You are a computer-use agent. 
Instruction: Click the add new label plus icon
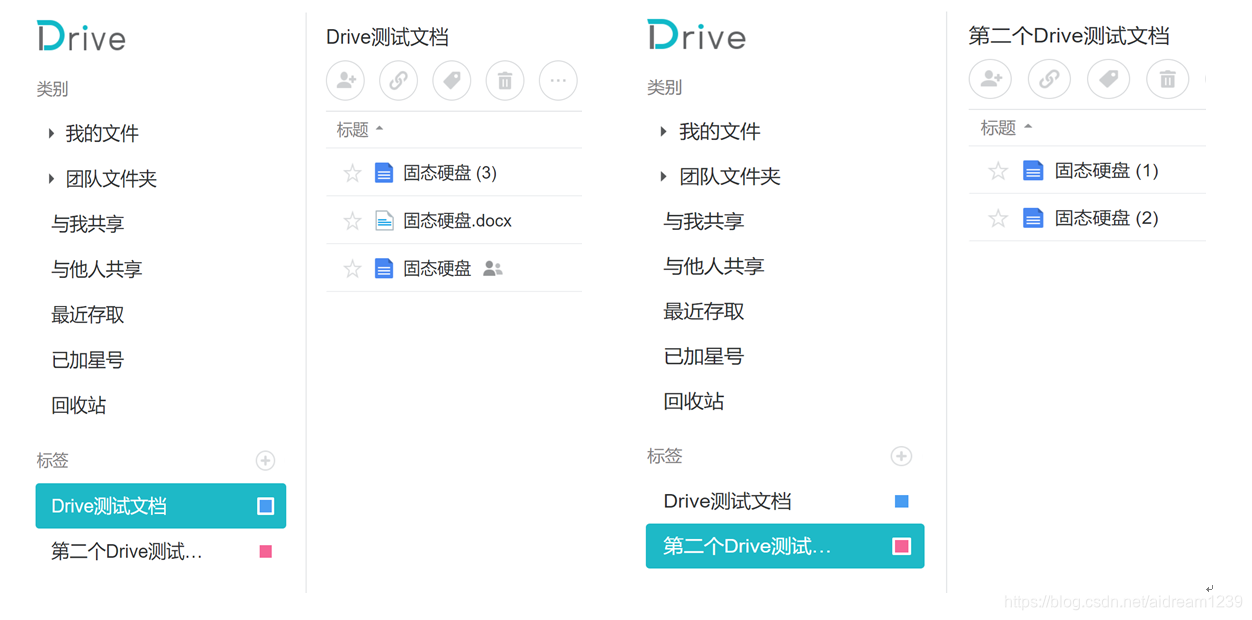point(265,460)
